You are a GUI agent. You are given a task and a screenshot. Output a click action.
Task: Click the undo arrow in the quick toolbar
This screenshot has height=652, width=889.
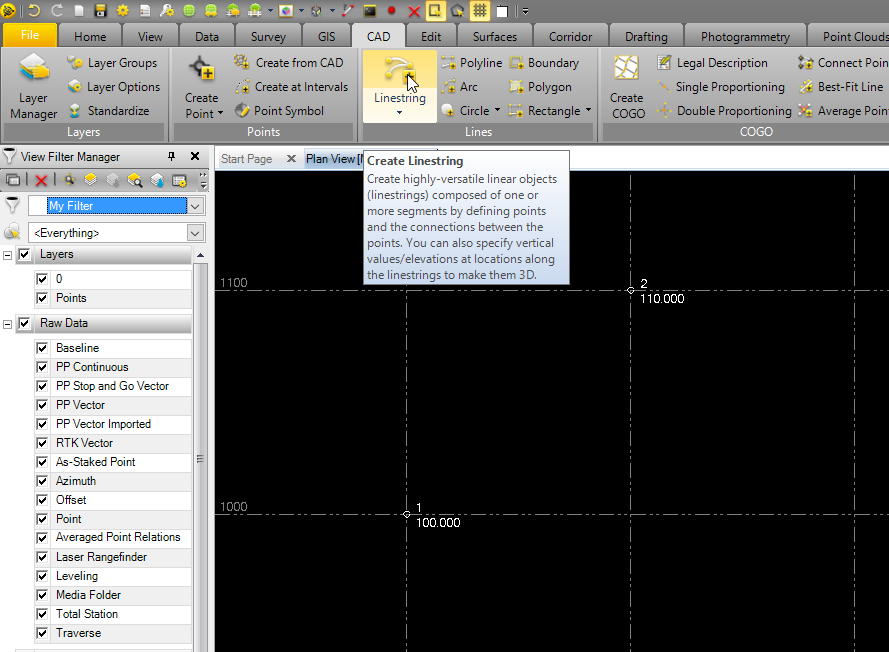coord(34,11)
